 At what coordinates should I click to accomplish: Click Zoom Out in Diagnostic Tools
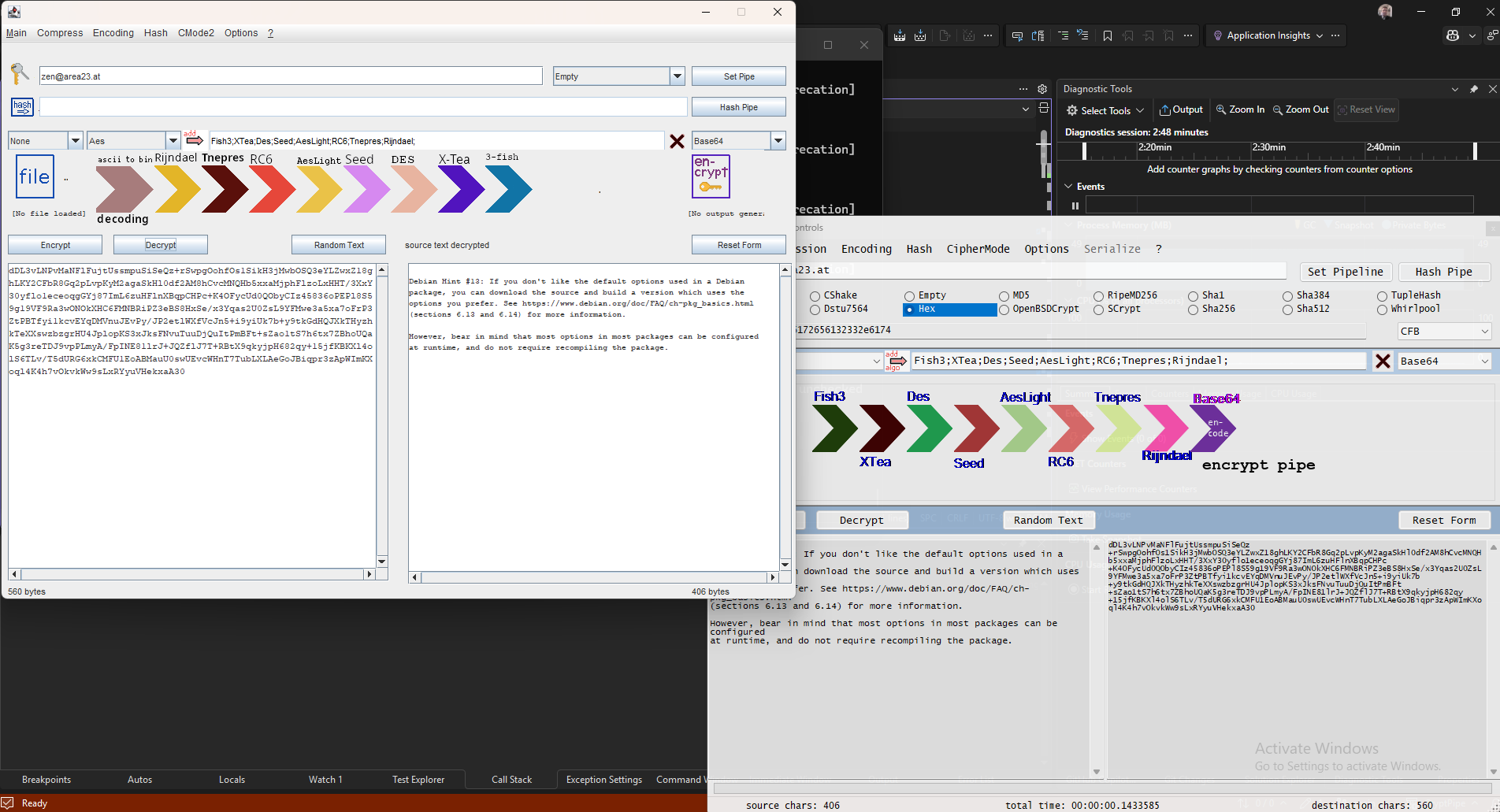pos(1301,109)
